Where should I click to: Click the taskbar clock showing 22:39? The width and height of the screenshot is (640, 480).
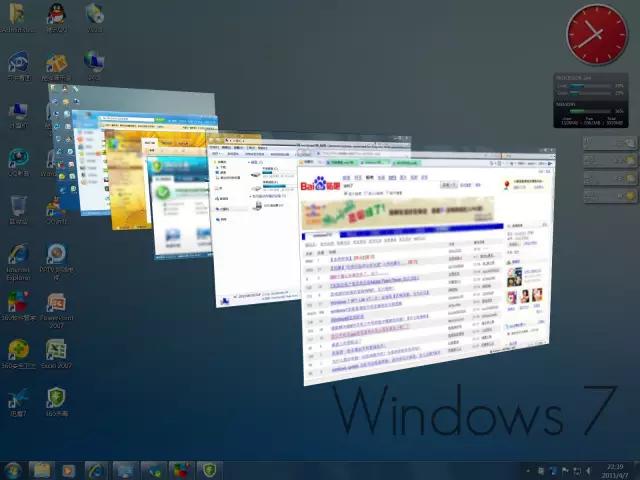615,471
